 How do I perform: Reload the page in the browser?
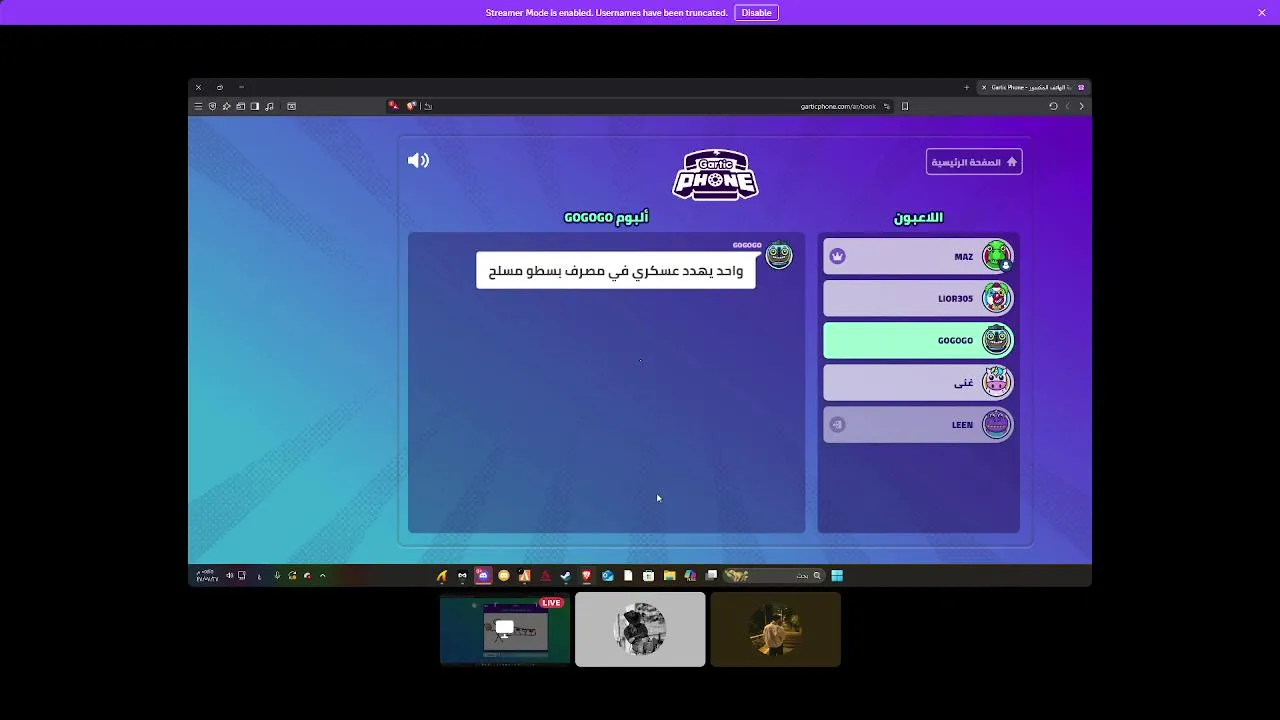pyautogui.click(x=1053, y=106)
